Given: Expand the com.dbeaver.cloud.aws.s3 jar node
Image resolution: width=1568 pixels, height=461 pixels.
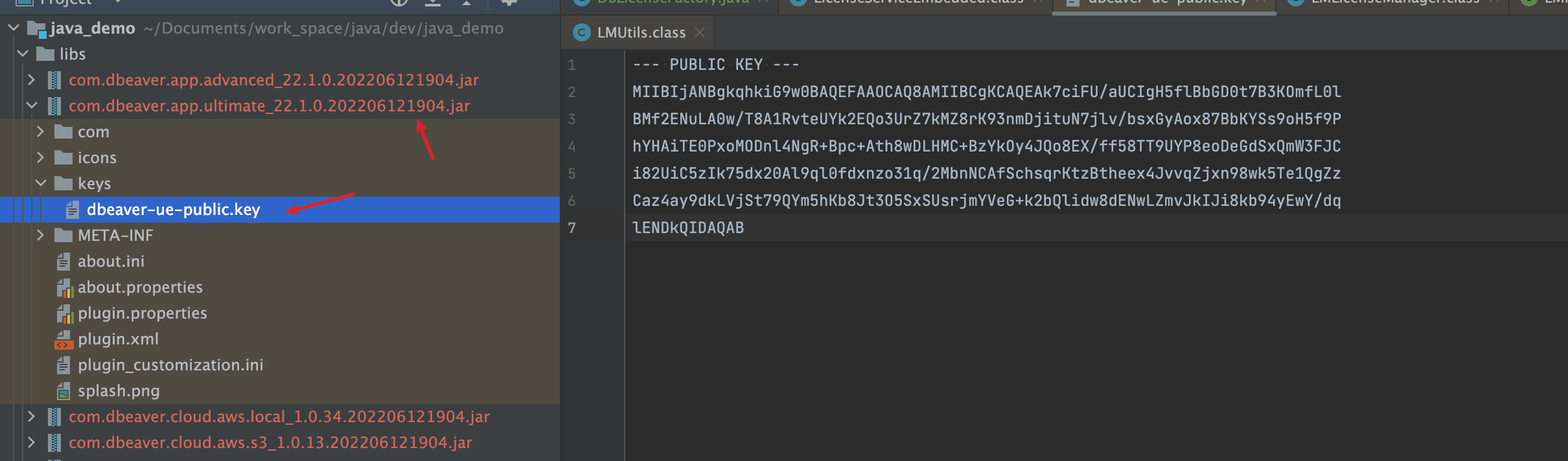Looking at the screenshot, I should 31,442.
